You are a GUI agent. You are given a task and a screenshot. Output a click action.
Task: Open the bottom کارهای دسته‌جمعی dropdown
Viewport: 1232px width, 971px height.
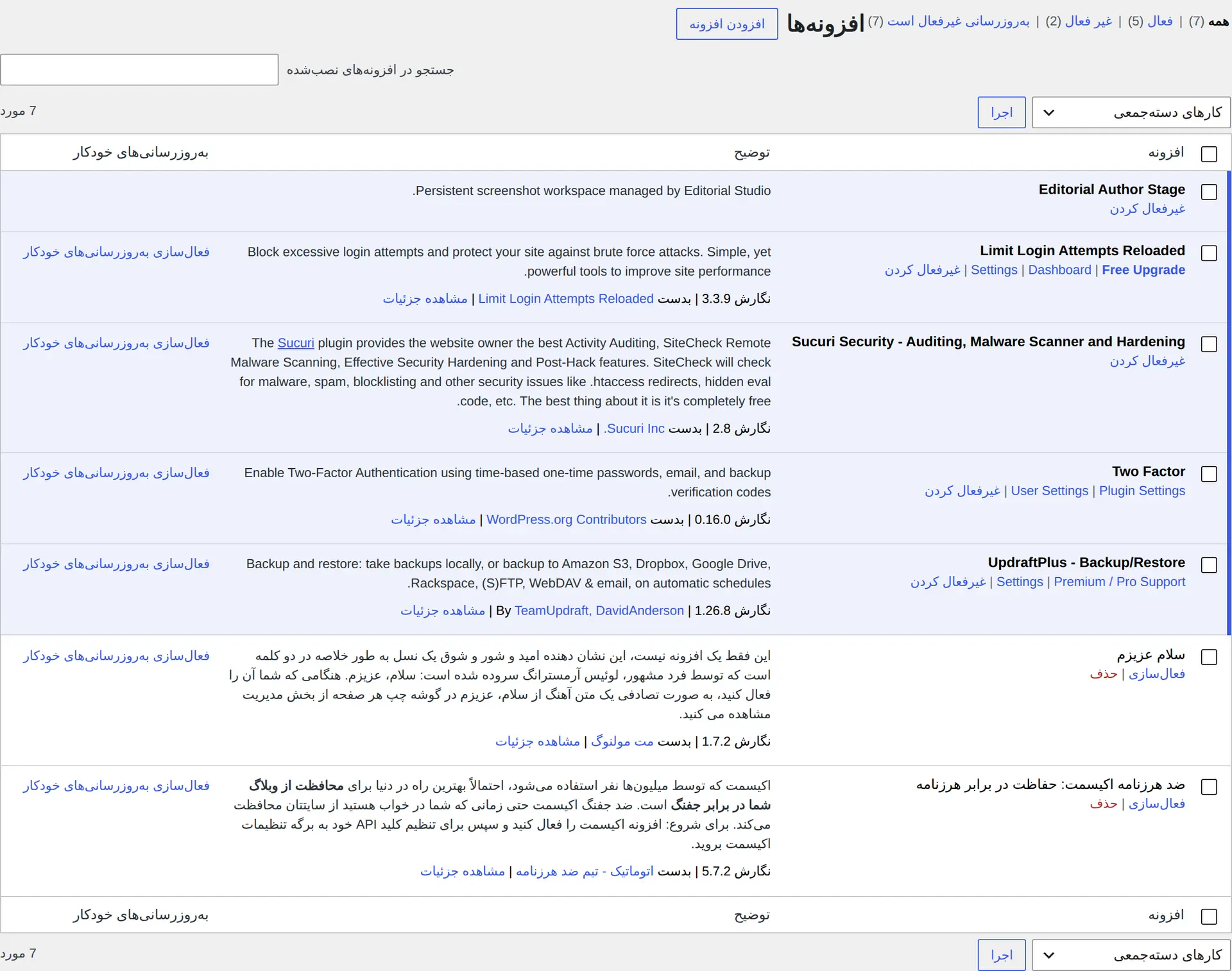click(1131, 955)
